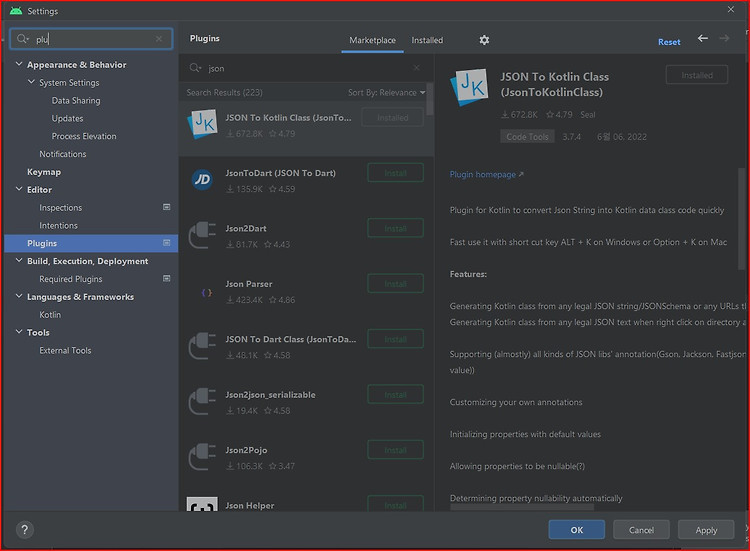Click the Json Helper plugin icon
This screenshot has width=750, height=551.
202,504
